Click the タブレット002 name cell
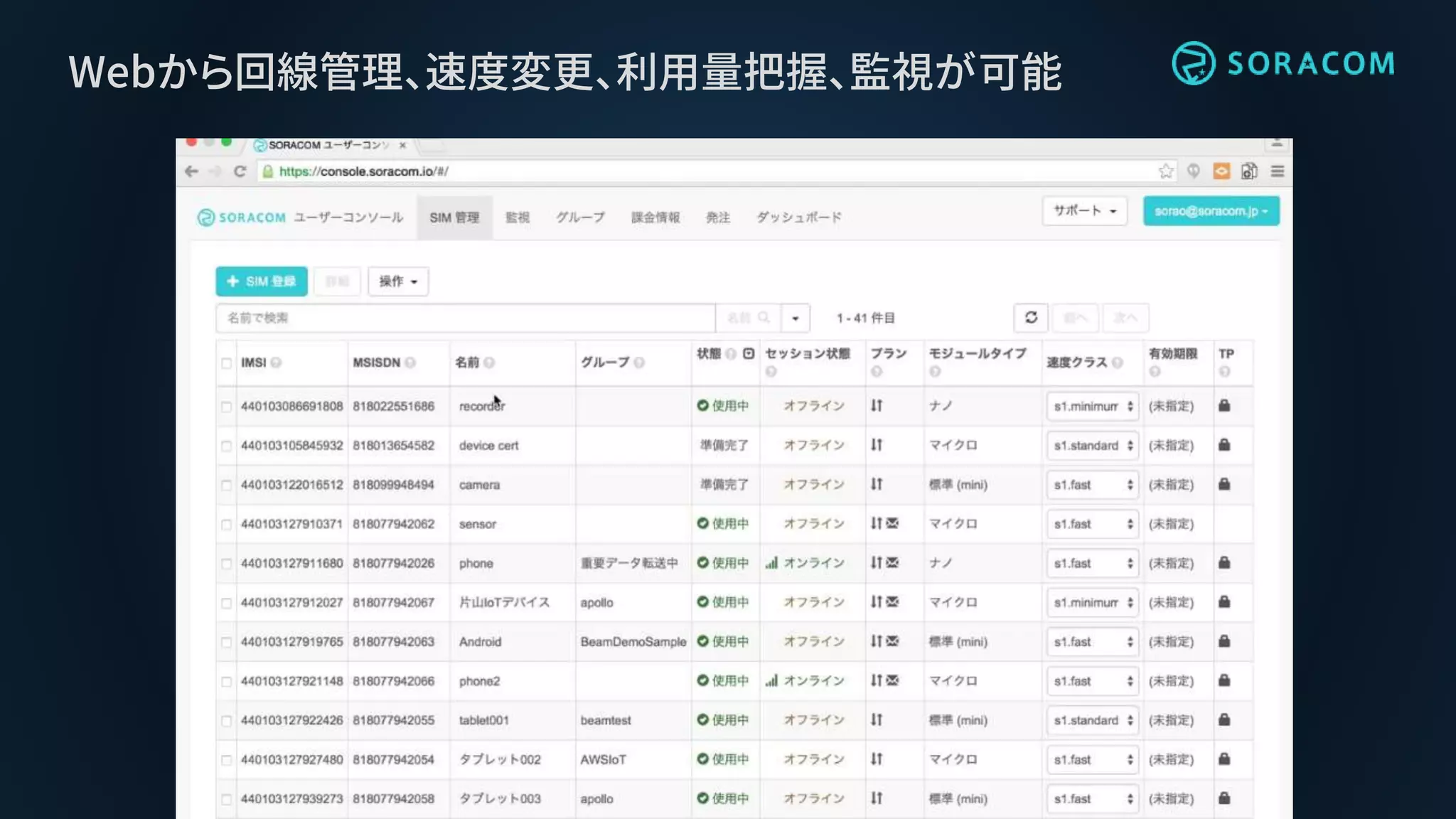The height and width of the screenshot is (819, 1456). (500, 759)
